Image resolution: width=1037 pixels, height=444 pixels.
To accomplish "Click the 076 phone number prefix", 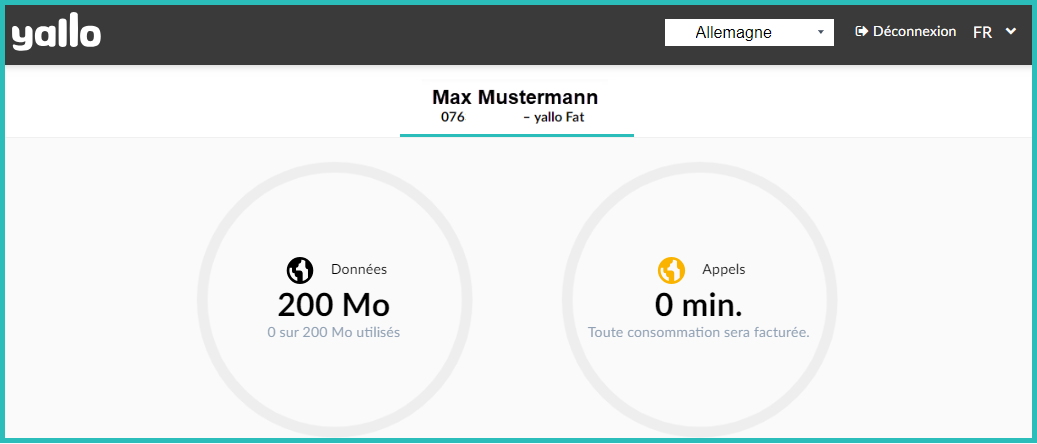I will click(453, 117).
